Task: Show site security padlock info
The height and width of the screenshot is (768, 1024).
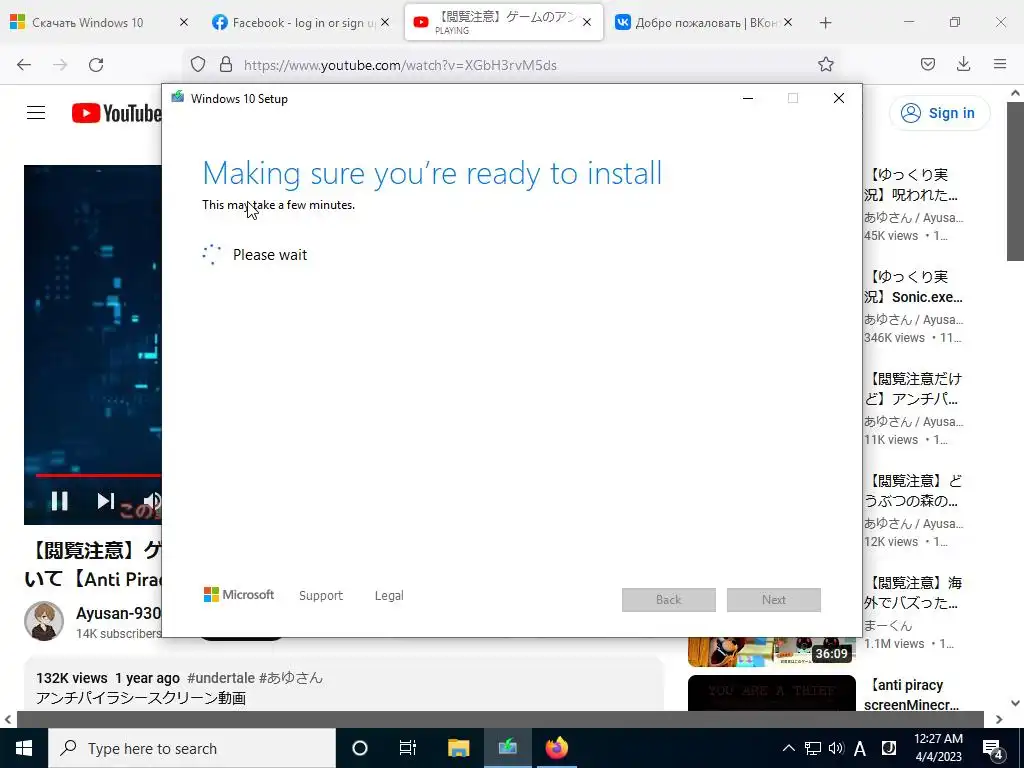Action: point(226,64)
